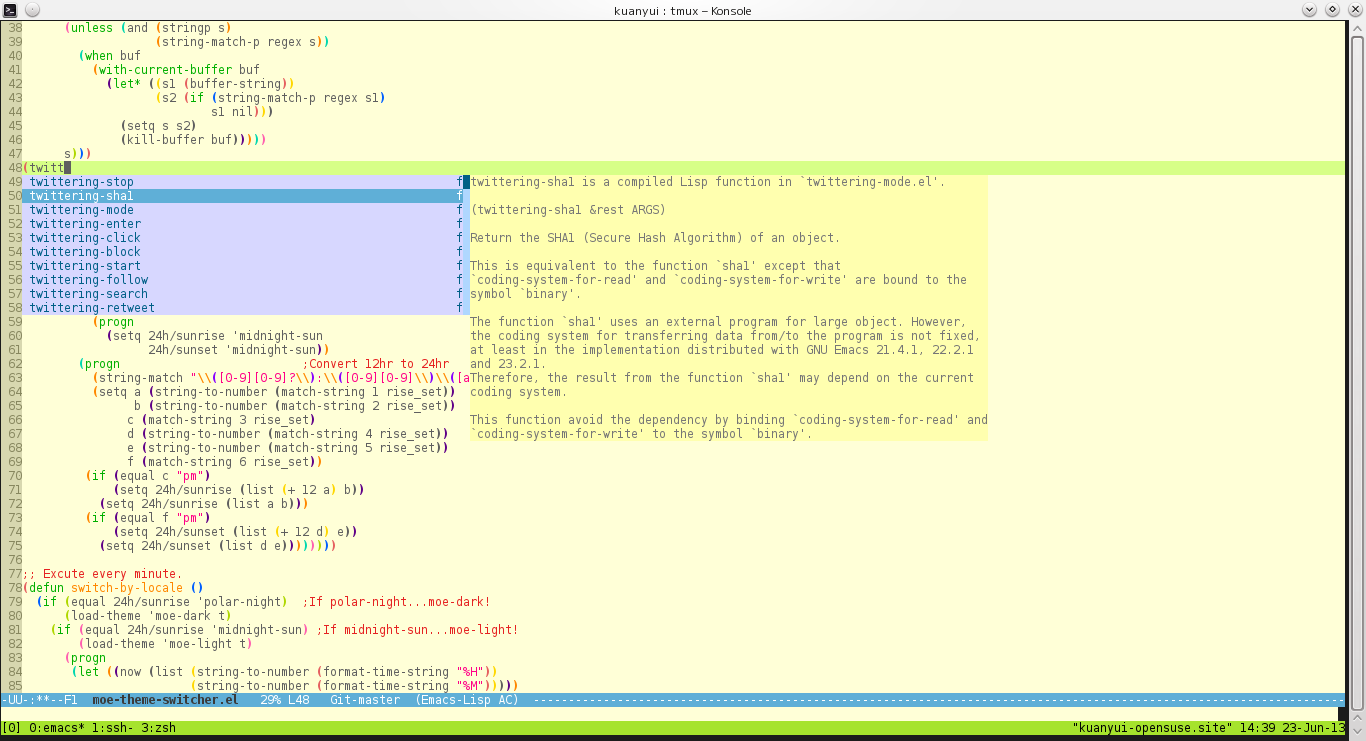
Task: Select twittering-follow completion candidate
Action: tap(246, 280)
